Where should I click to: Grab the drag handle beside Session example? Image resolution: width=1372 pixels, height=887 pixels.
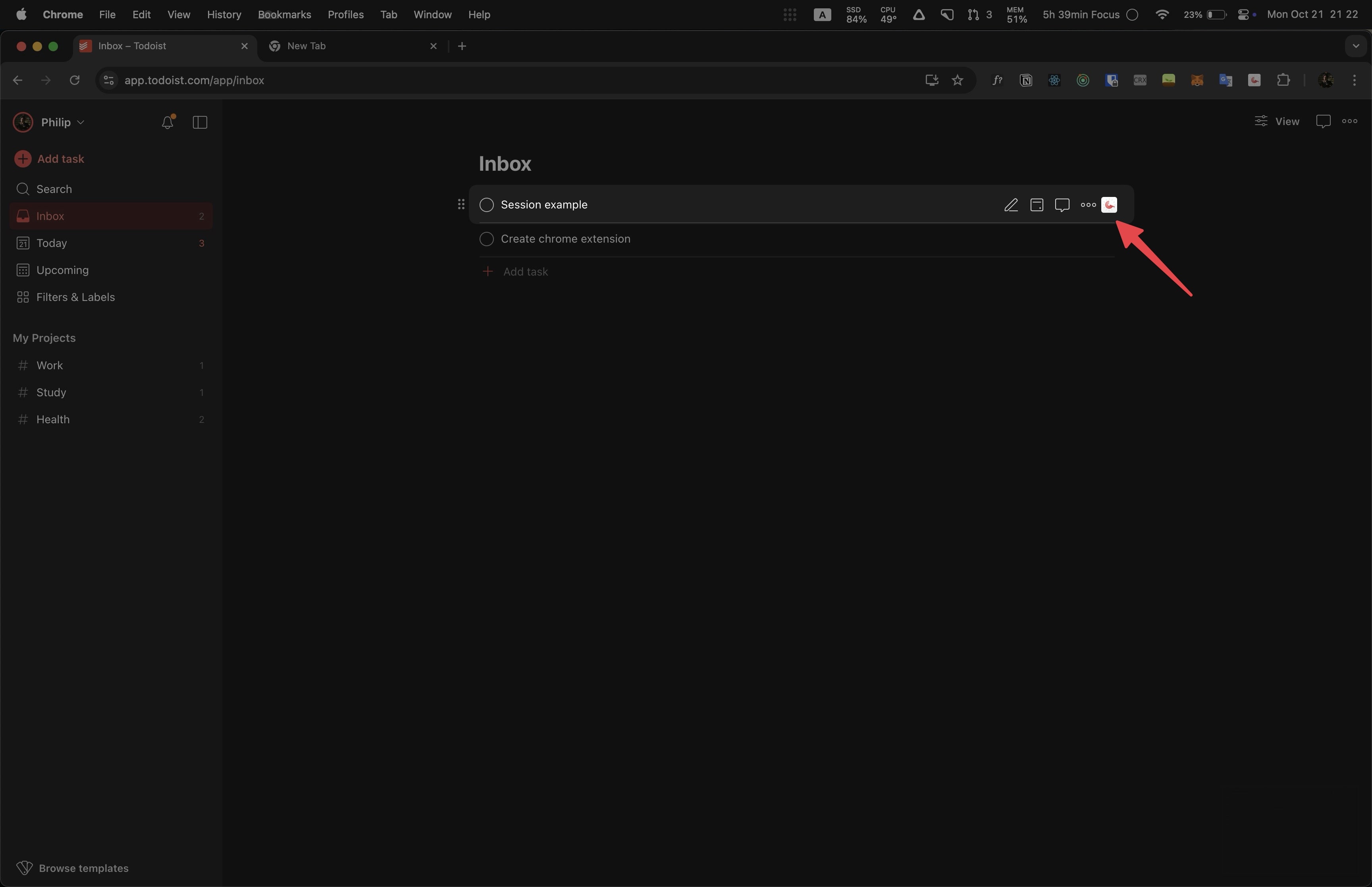tap(461, 204)
